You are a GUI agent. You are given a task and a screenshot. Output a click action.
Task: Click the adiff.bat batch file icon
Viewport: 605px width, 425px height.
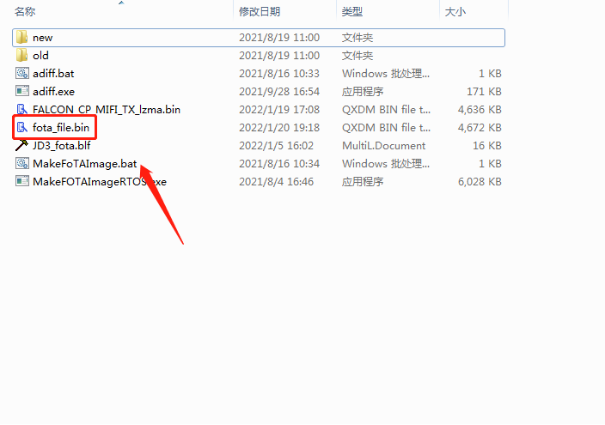[x=22, y=73]
